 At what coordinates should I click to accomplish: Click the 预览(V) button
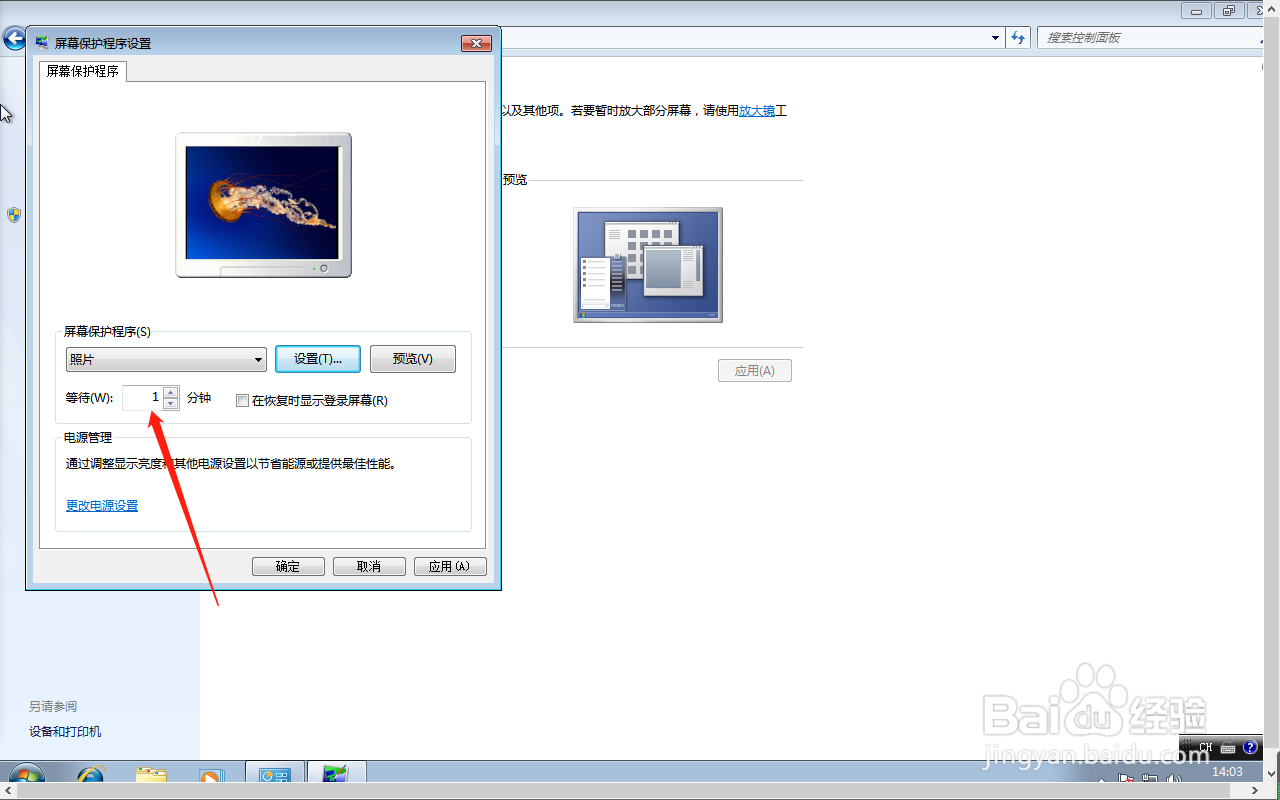(x=413, y=359)
